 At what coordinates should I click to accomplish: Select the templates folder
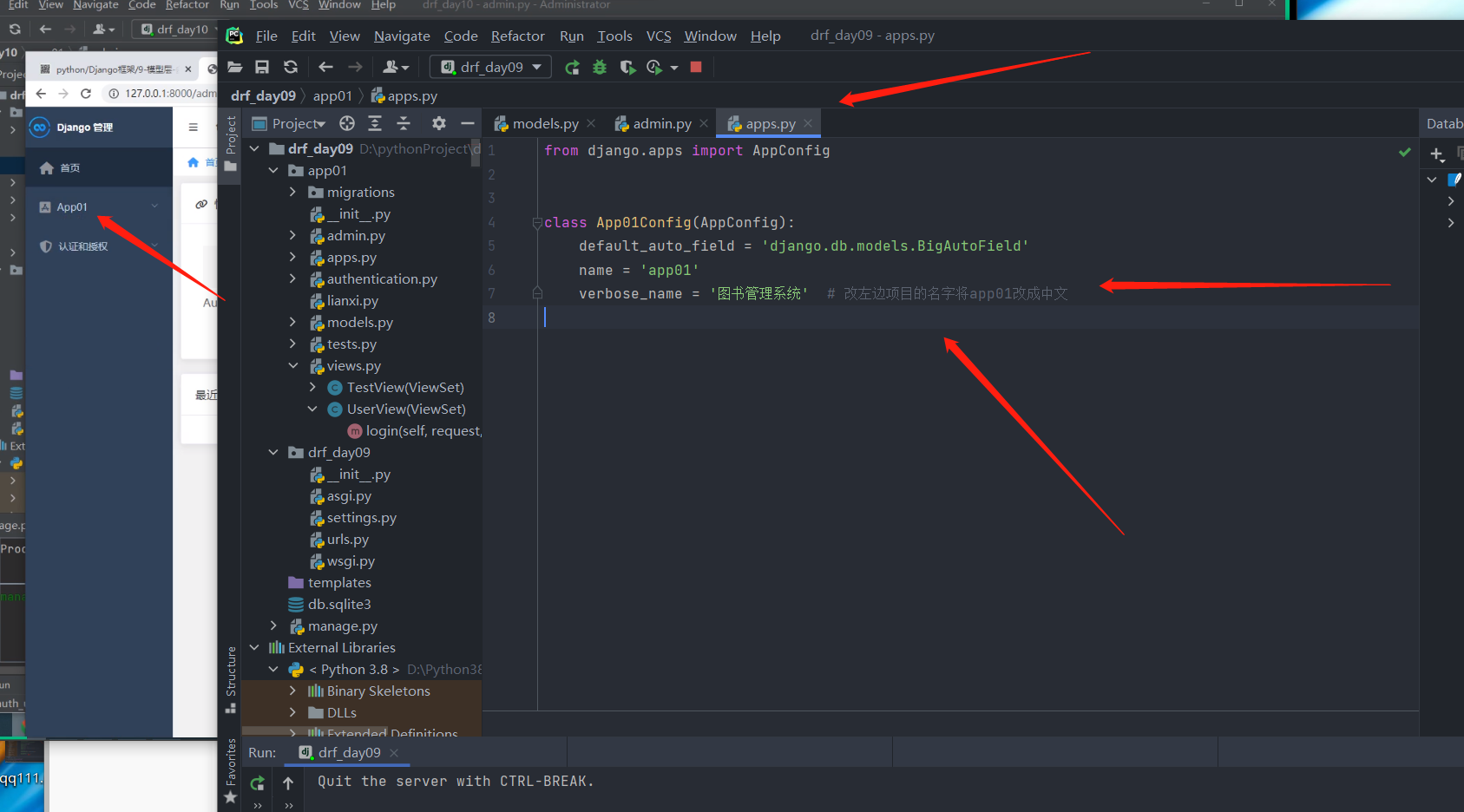pos(338,583)
